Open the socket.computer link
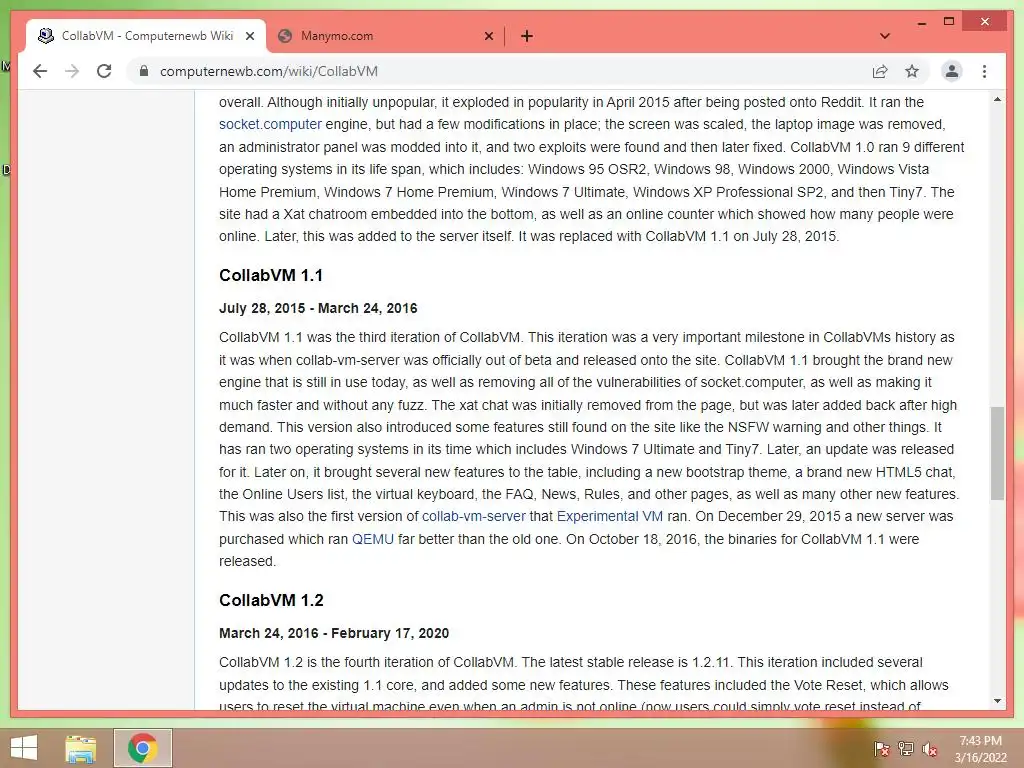The image size is (1024, 768). click(270, 124)
